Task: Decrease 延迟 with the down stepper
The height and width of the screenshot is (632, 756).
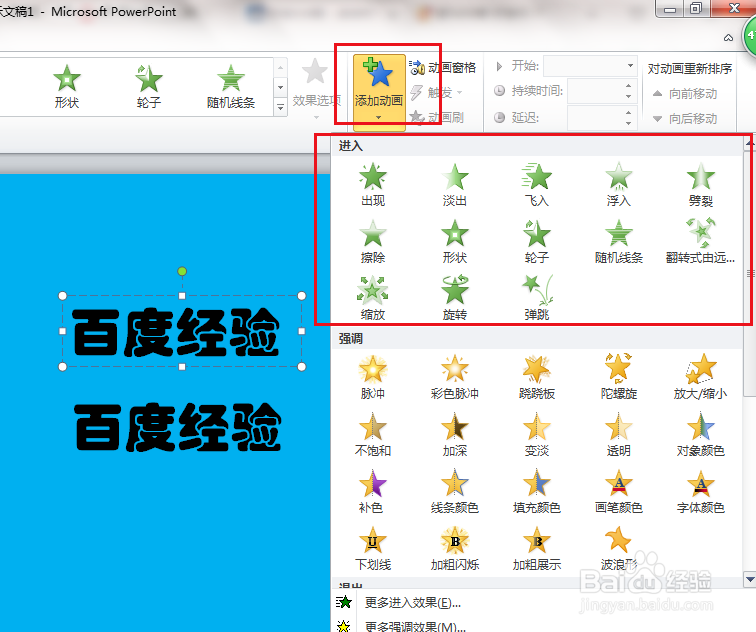Action: tap(628, 123)
